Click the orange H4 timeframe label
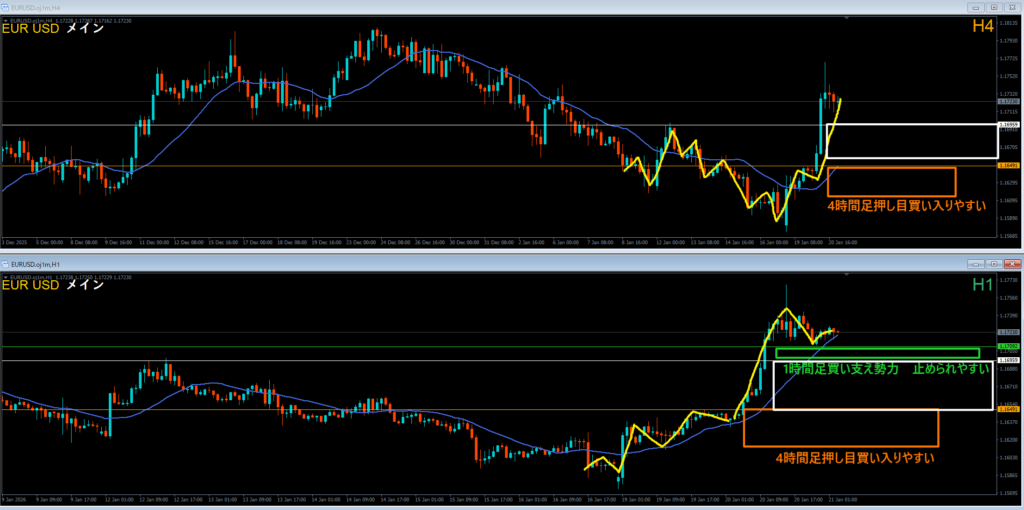1024x510 pixels. click(x=982, y=27)
